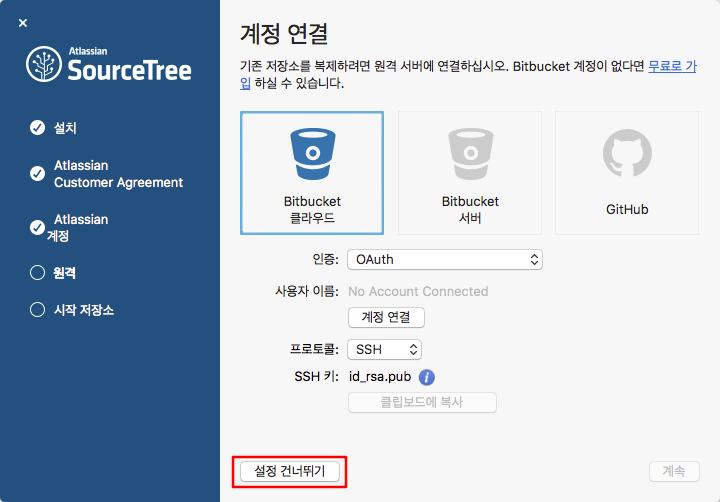Choose the Bitbucket 서버 bucket icon
This screenshot has height=502, width=720.
click(x=471, y=154)
